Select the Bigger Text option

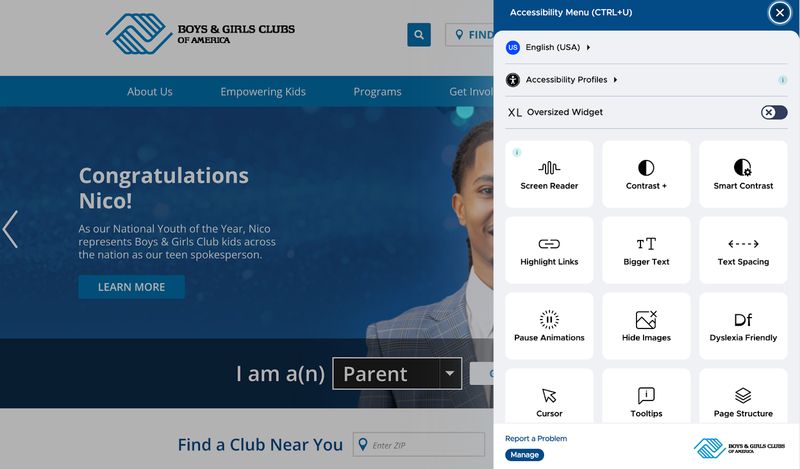646,250
